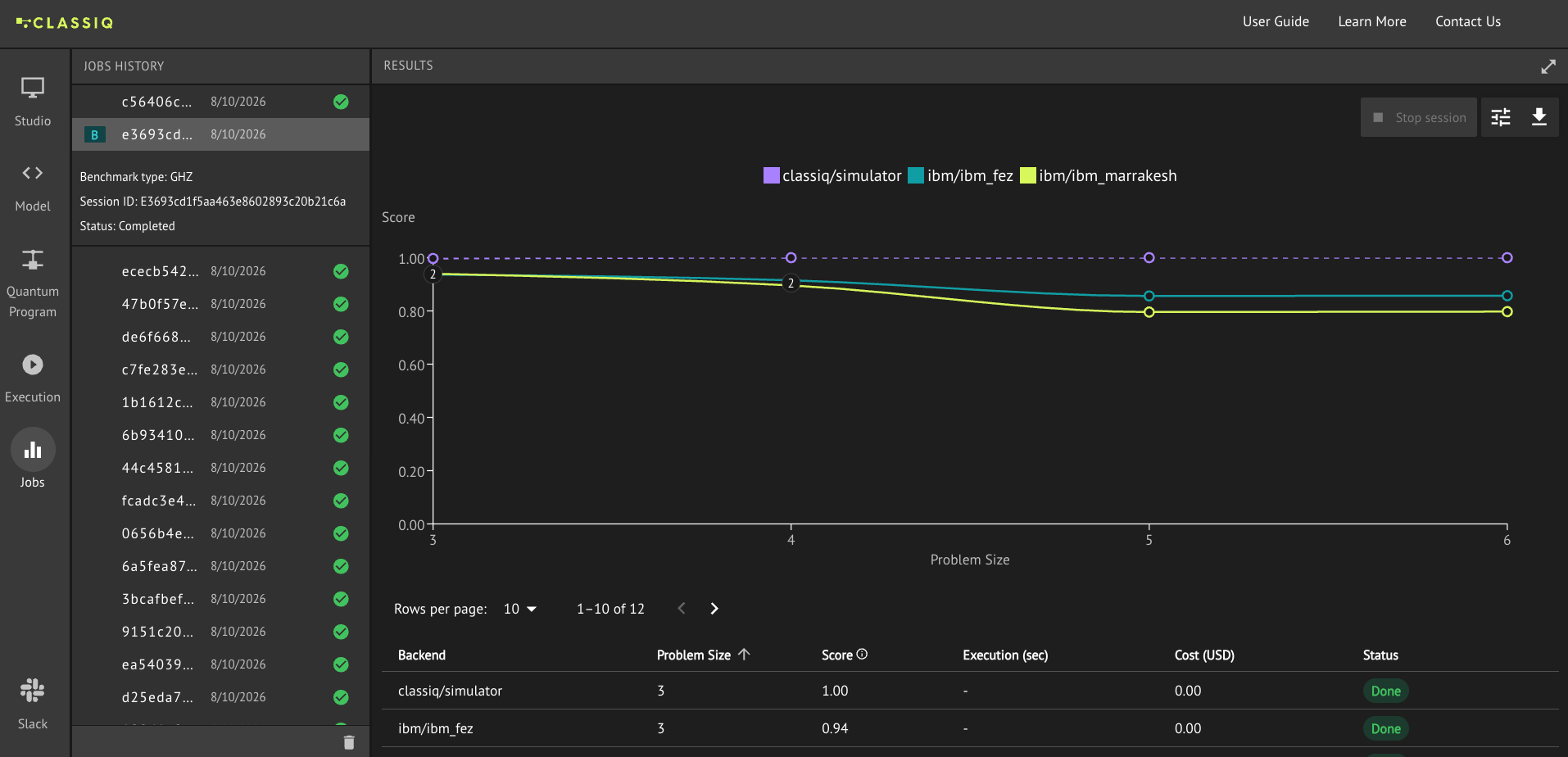Select job e3693cd in jobs history
Screen dimensions: 1568x757
tap(220, 134)
